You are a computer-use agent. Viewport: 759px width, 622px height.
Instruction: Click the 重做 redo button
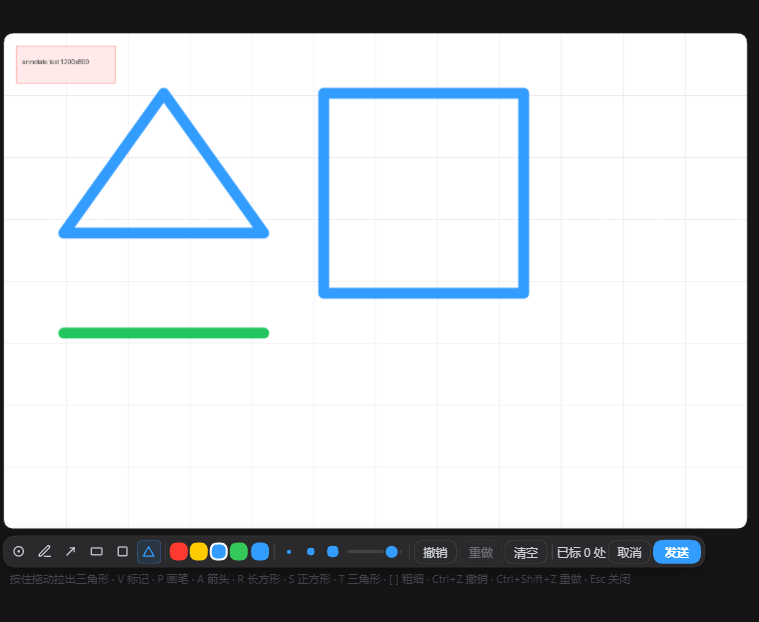[480, 552]
